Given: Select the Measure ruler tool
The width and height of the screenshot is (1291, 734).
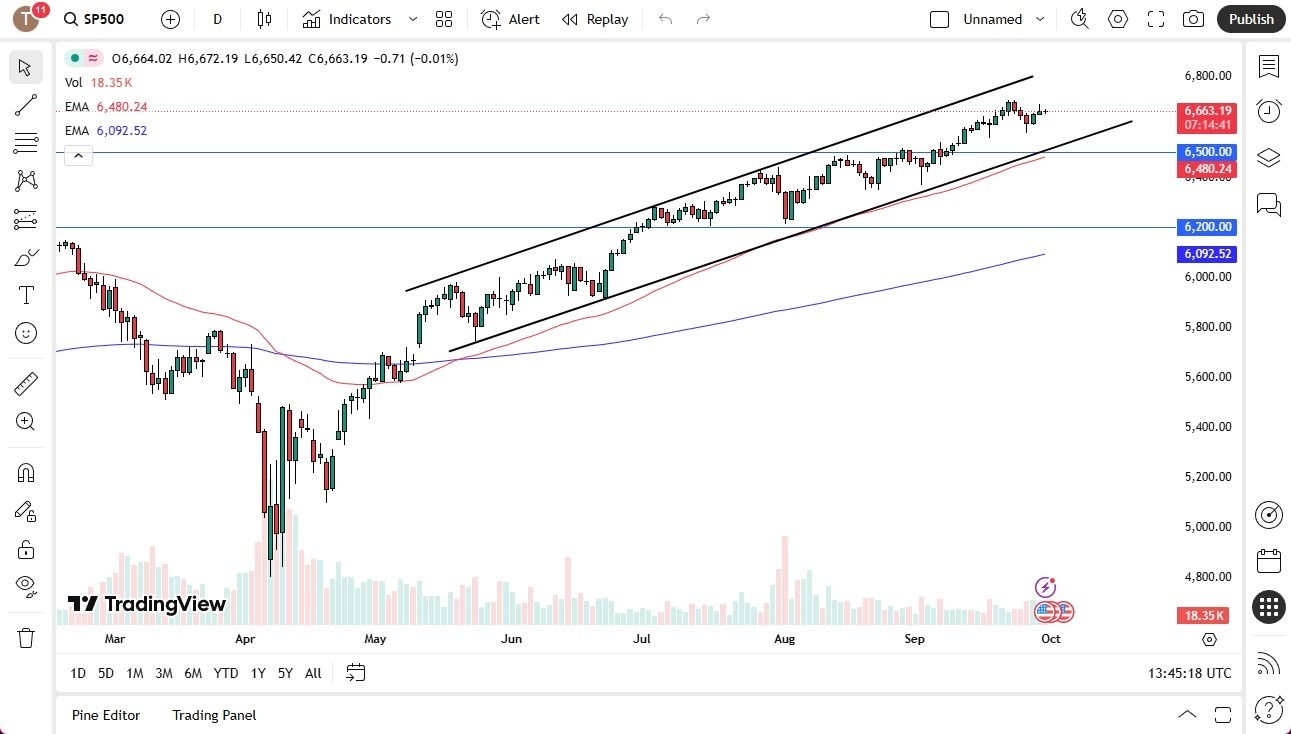Looking at the screenshot, I should [x=25, y=383].
